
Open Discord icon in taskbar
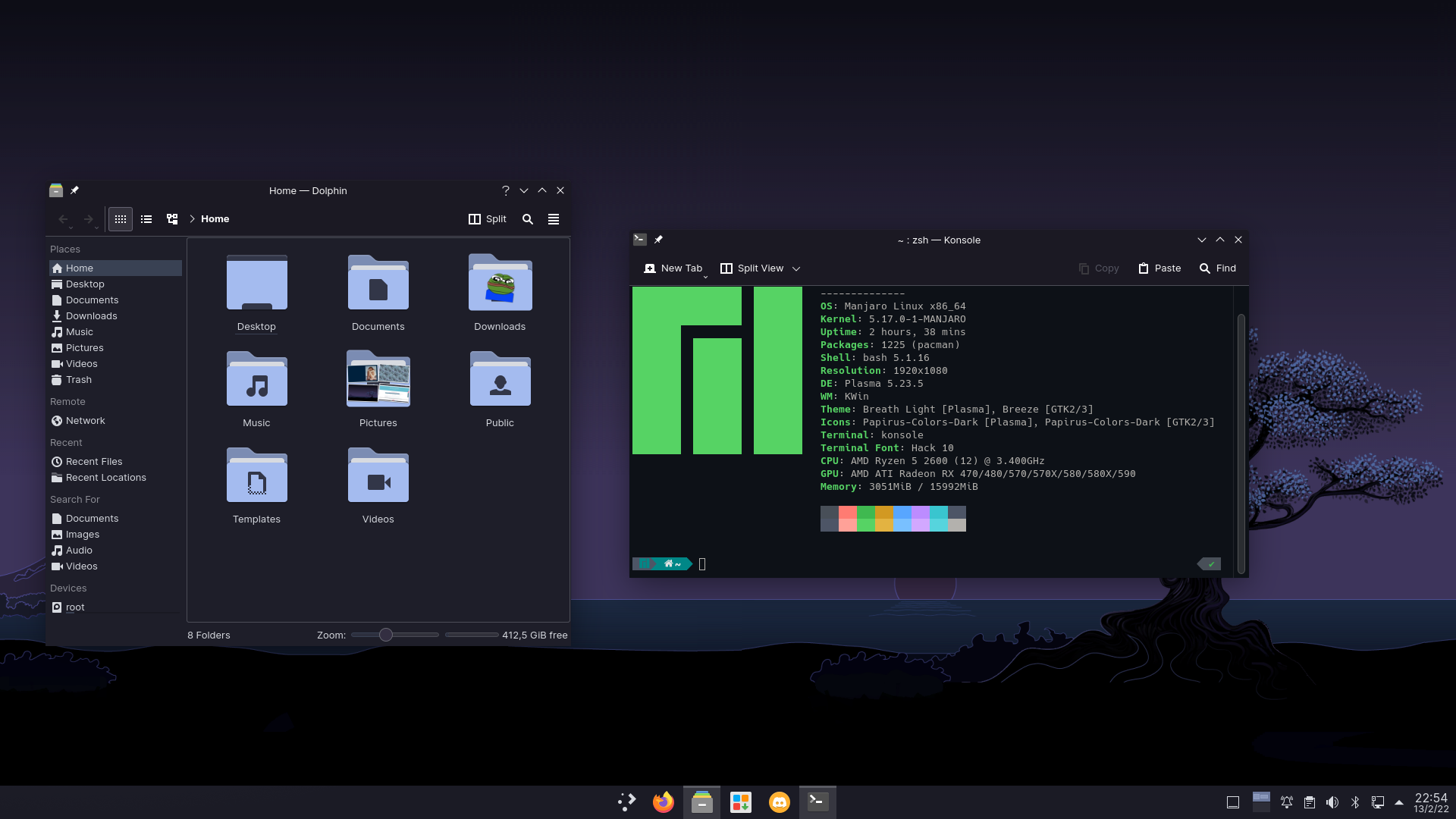779,802
